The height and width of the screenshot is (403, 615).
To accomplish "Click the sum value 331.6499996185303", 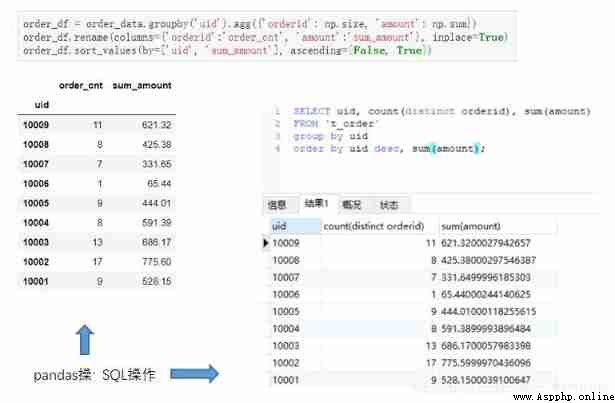I will point(486,277).
